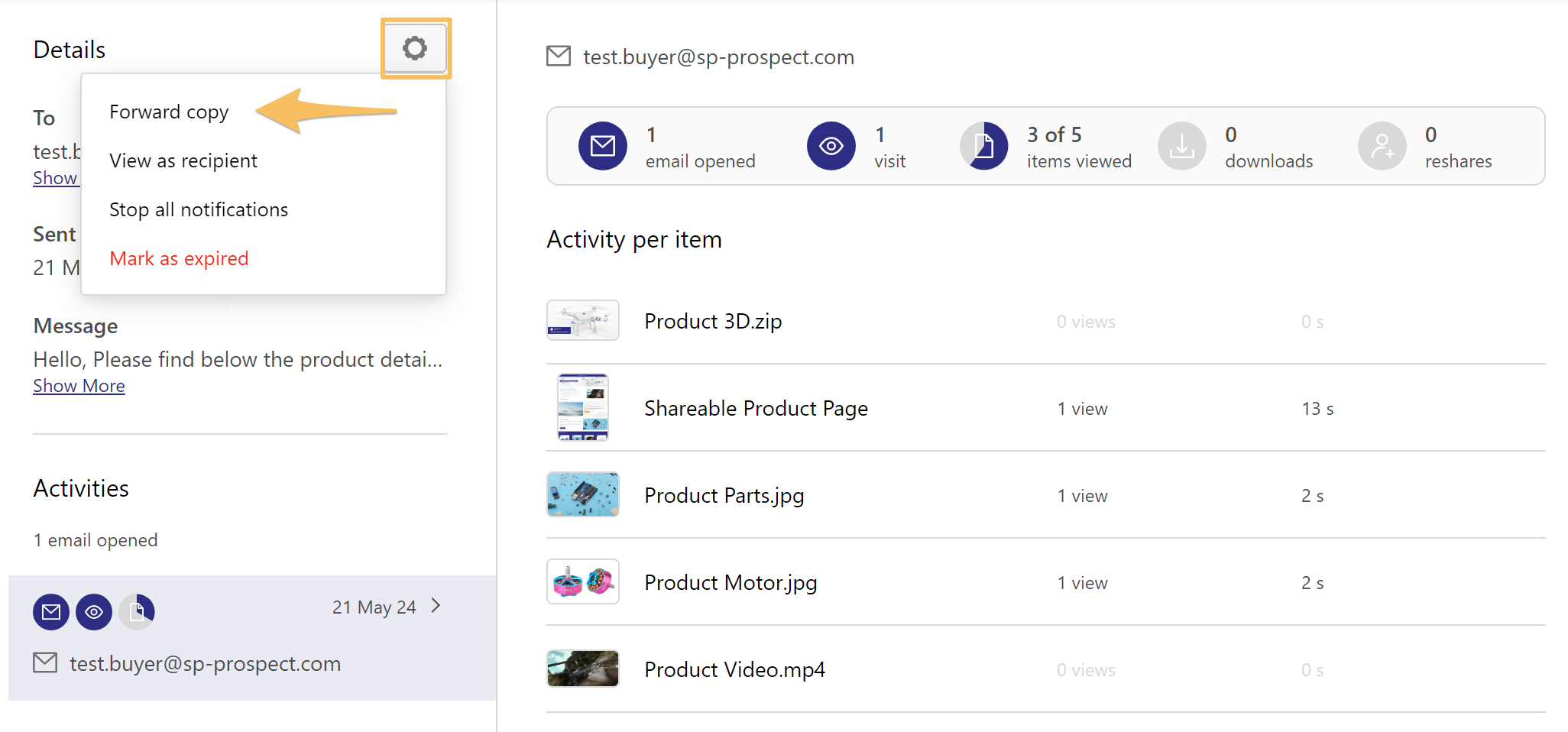Click the '13 s' duration for Shareable Product Page
Screen dimensions: 1568x732
tap(1317, 409)
